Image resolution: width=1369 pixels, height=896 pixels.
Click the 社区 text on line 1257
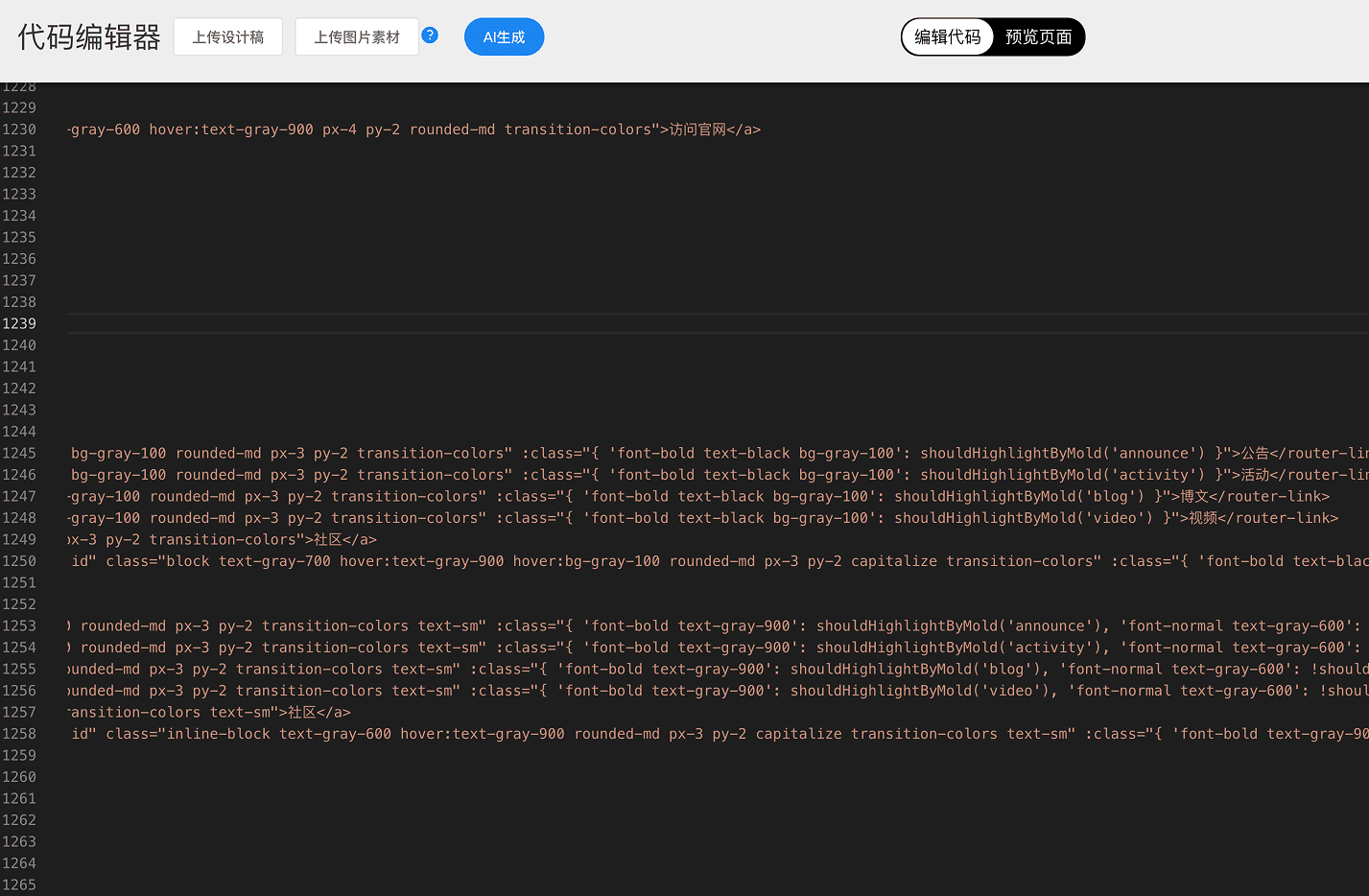point(302,712)
